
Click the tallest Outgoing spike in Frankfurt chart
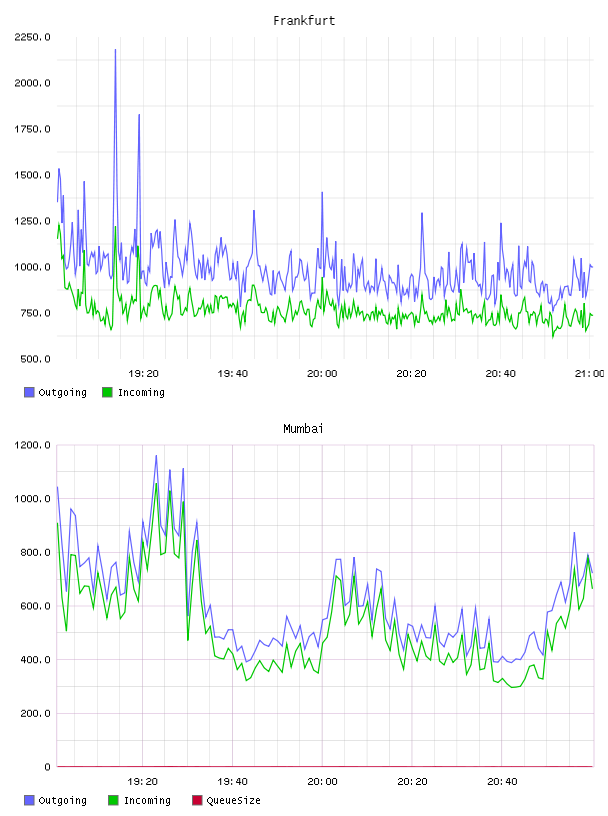115,50
